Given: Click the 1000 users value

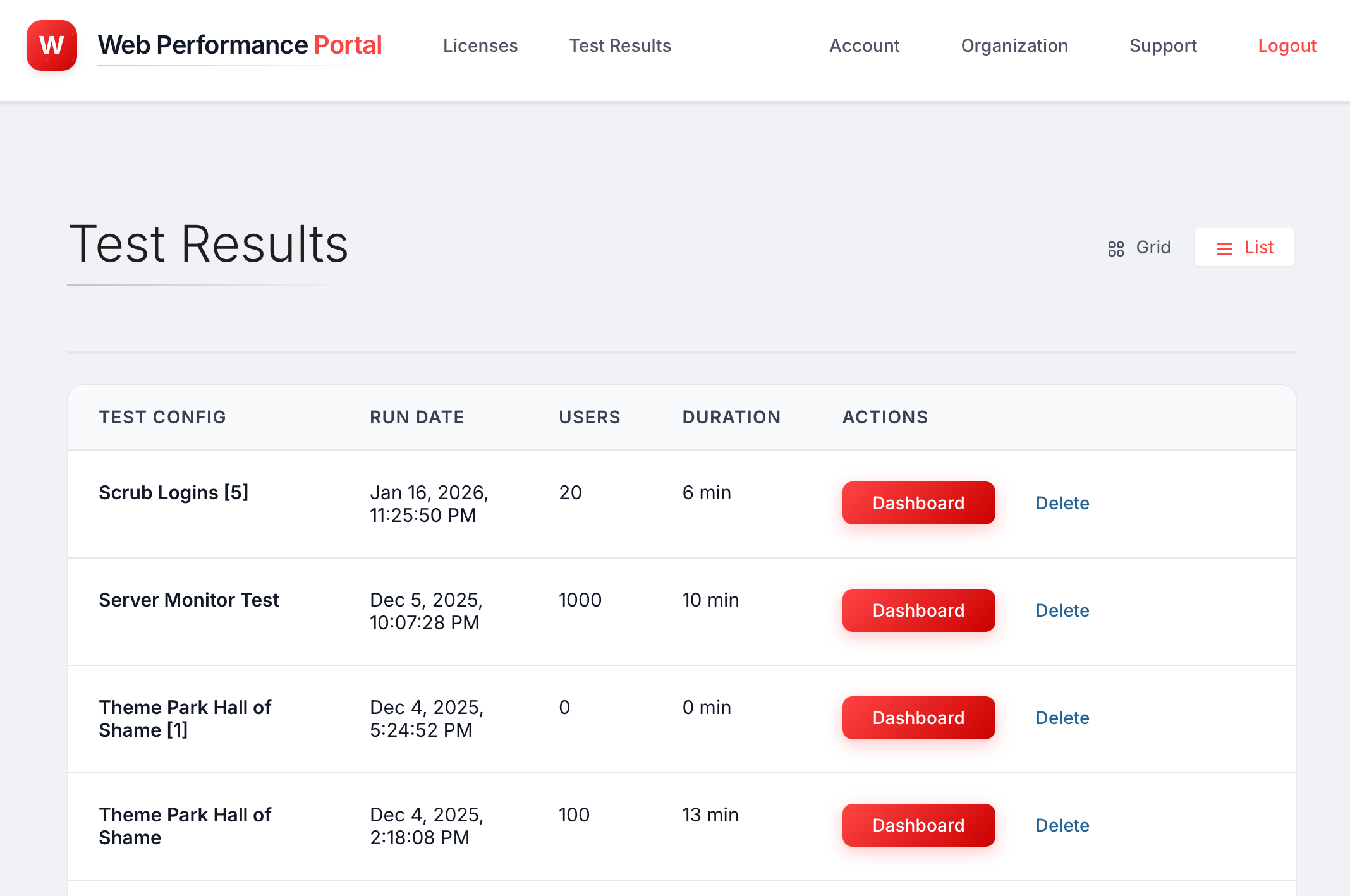Looking at the screenshot, I should (x=580, y=600).
